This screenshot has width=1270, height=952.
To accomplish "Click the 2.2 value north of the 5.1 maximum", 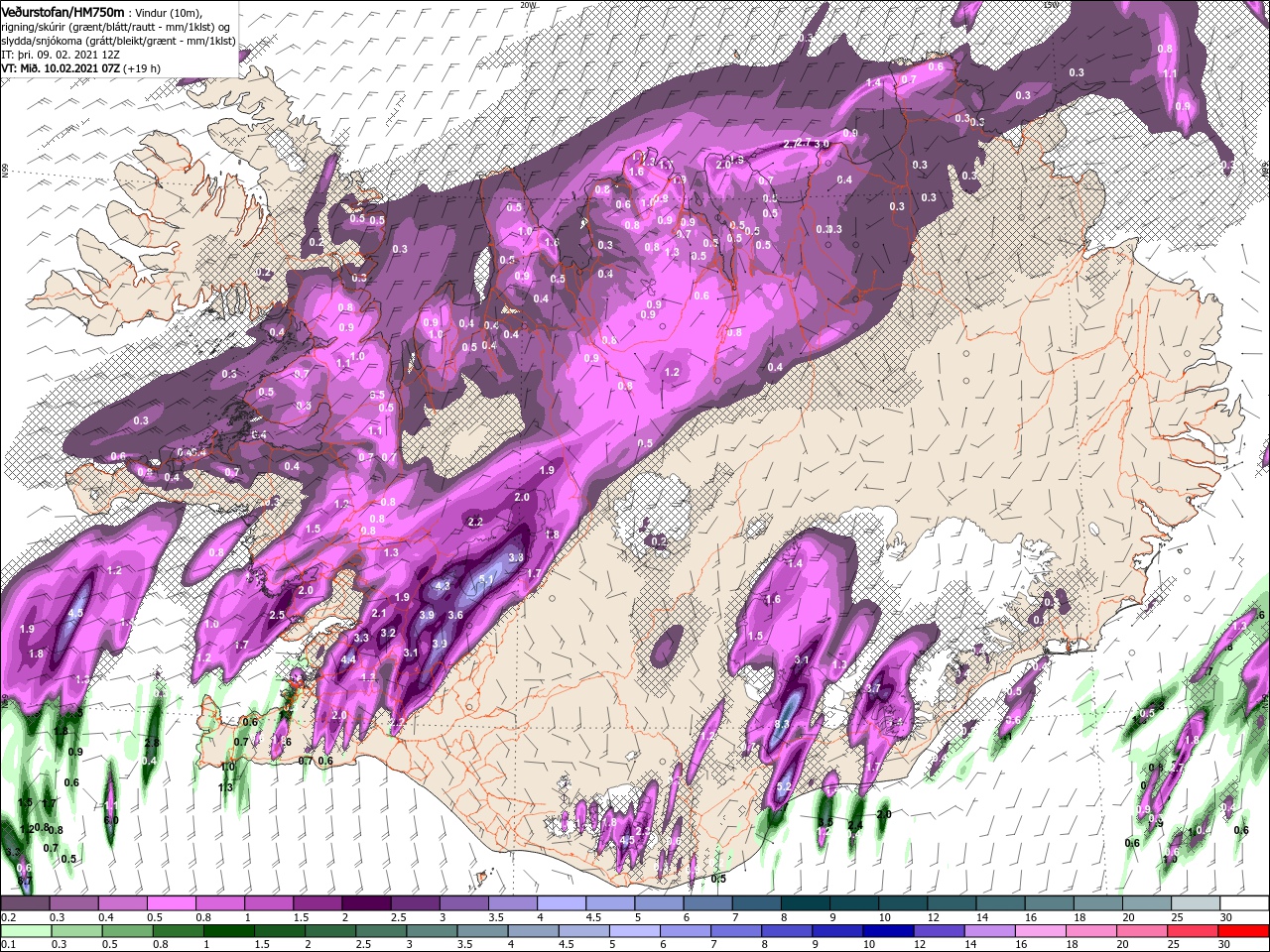I will (x=474, y=522).
